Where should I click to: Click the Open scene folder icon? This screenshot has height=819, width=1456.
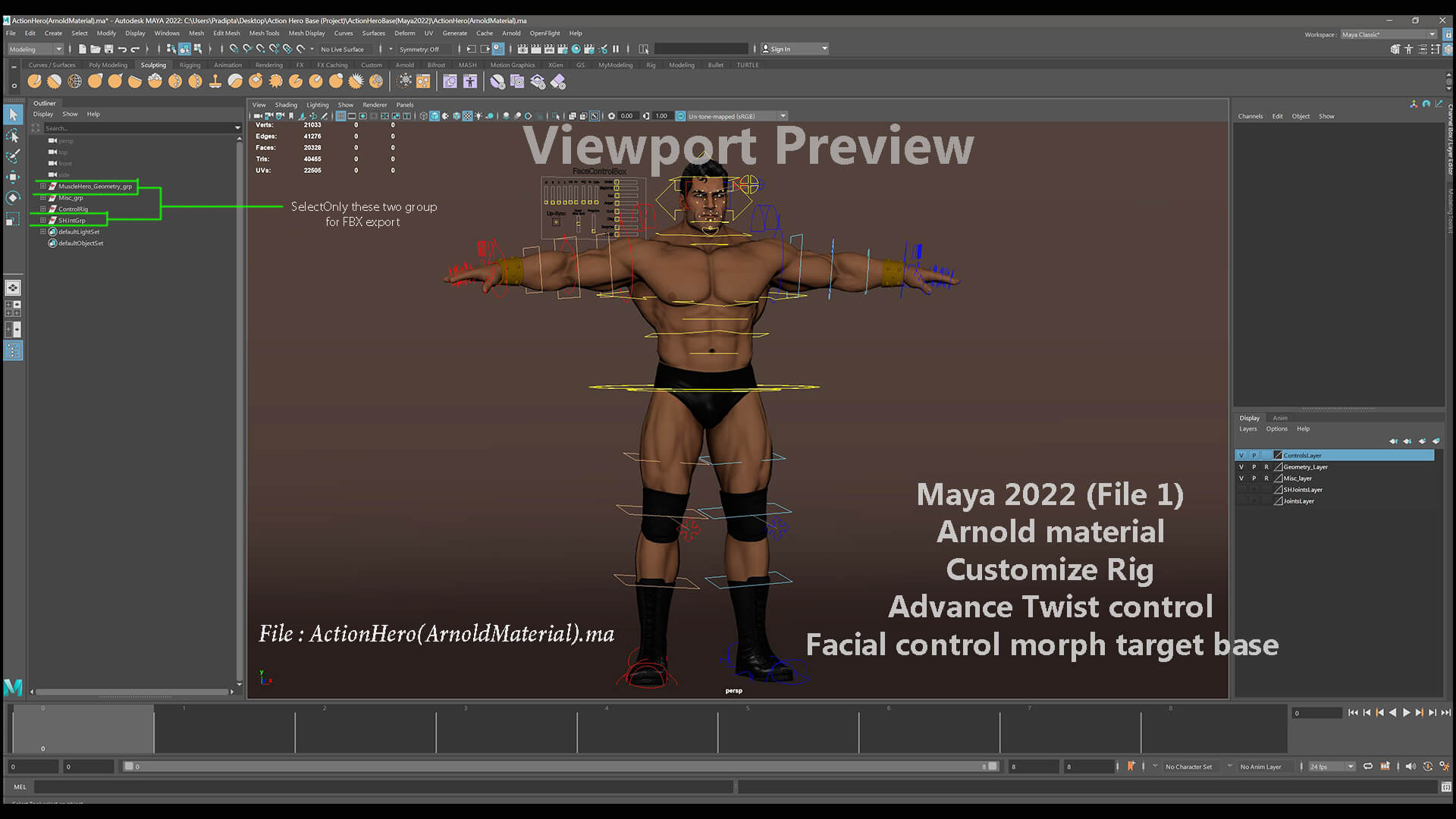(x=96, y=49)
